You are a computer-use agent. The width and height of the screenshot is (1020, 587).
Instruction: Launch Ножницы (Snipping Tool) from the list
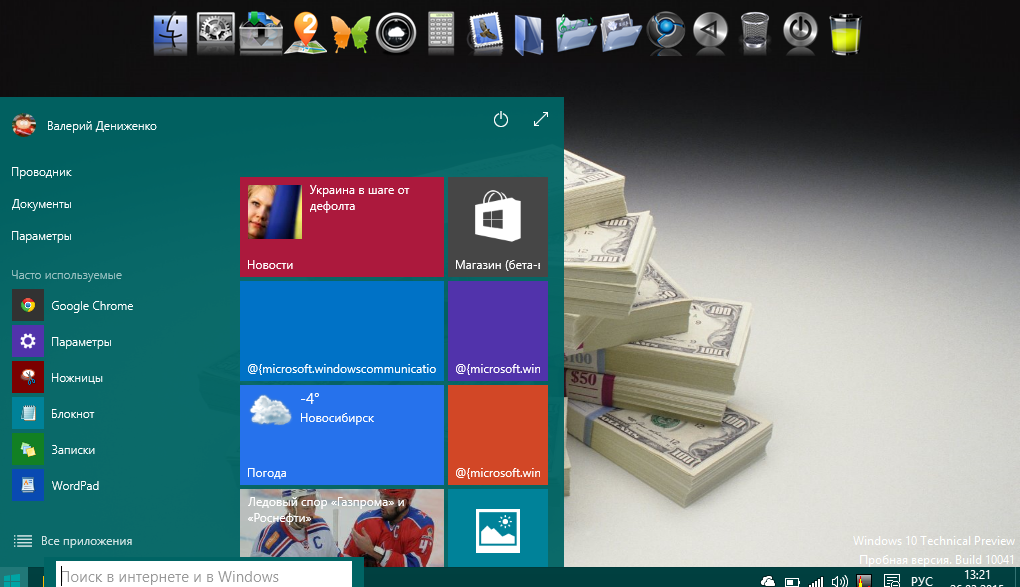pyautogui.click(x=77, y=378)
